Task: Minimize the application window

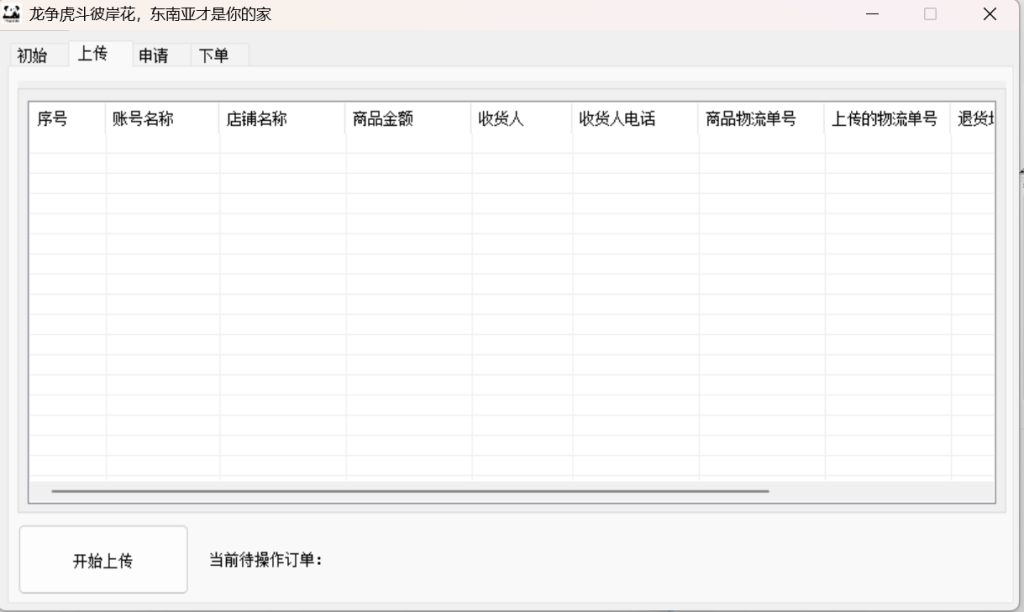Action: (x=872, y=14)
